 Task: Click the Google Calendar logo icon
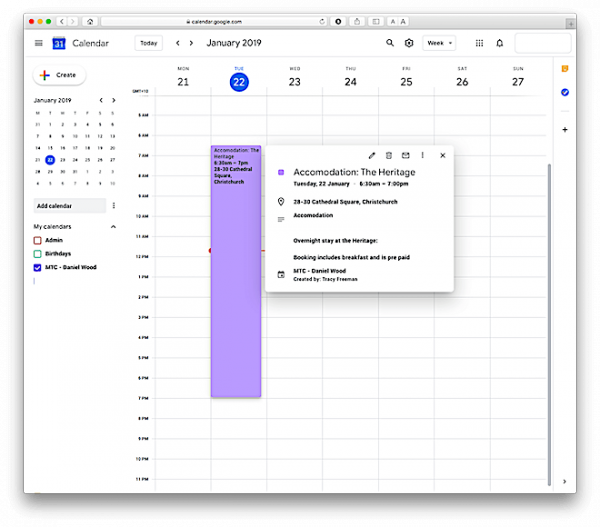[59, 43]
